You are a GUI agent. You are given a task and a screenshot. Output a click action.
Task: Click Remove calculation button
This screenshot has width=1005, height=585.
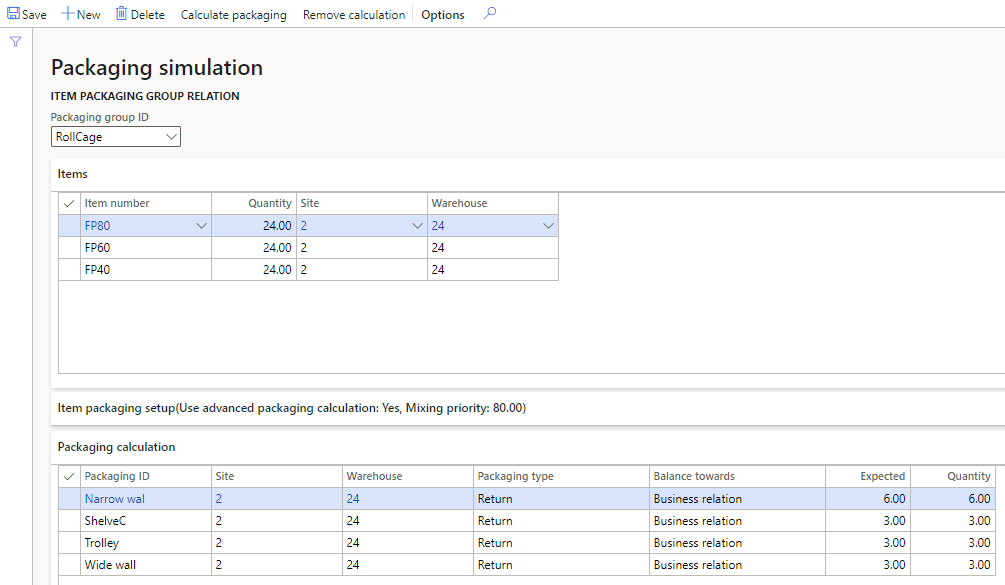(x=354, y=15)
